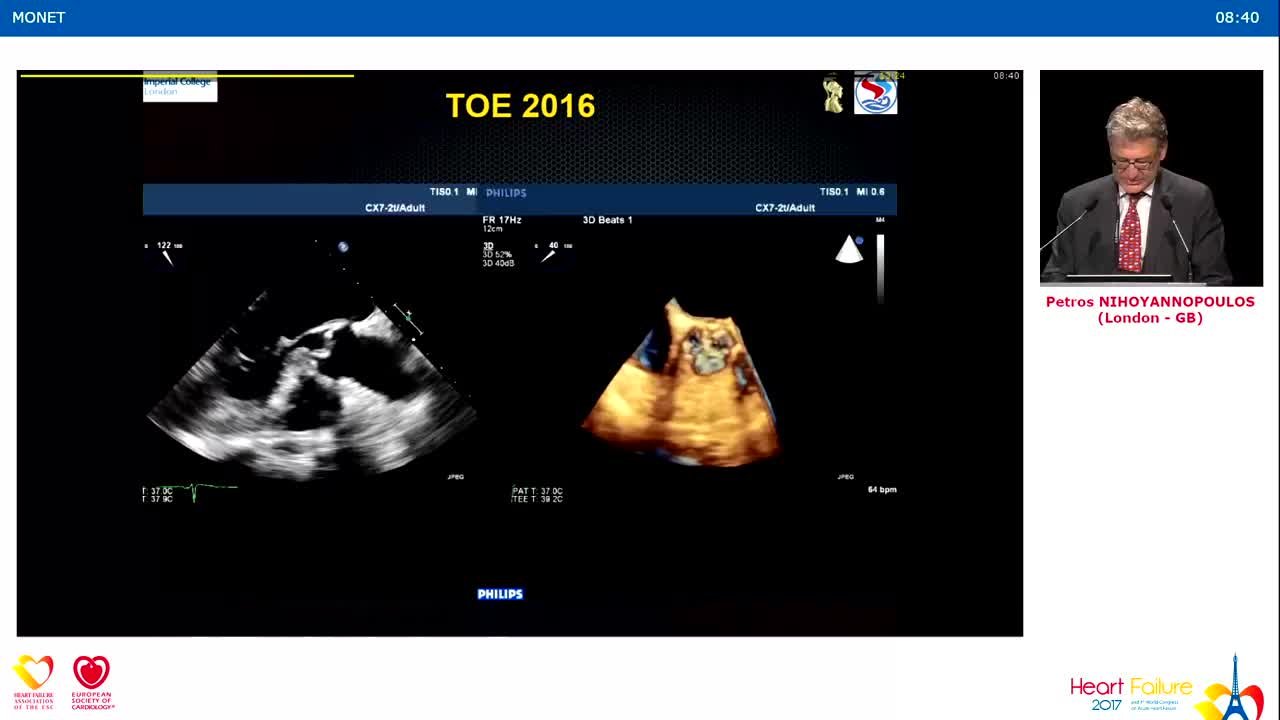This screenshot has width=1280, height=720.
Task: Click the right 'TIS0.1 MI 0.6' reading
Action: click(852, 192)
